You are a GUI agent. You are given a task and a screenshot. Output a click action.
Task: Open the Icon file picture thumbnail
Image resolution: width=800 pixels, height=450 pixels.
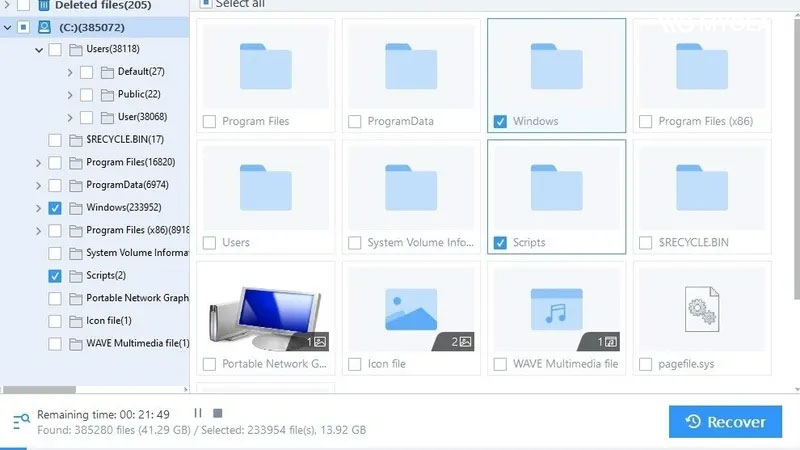pos(411,307)
